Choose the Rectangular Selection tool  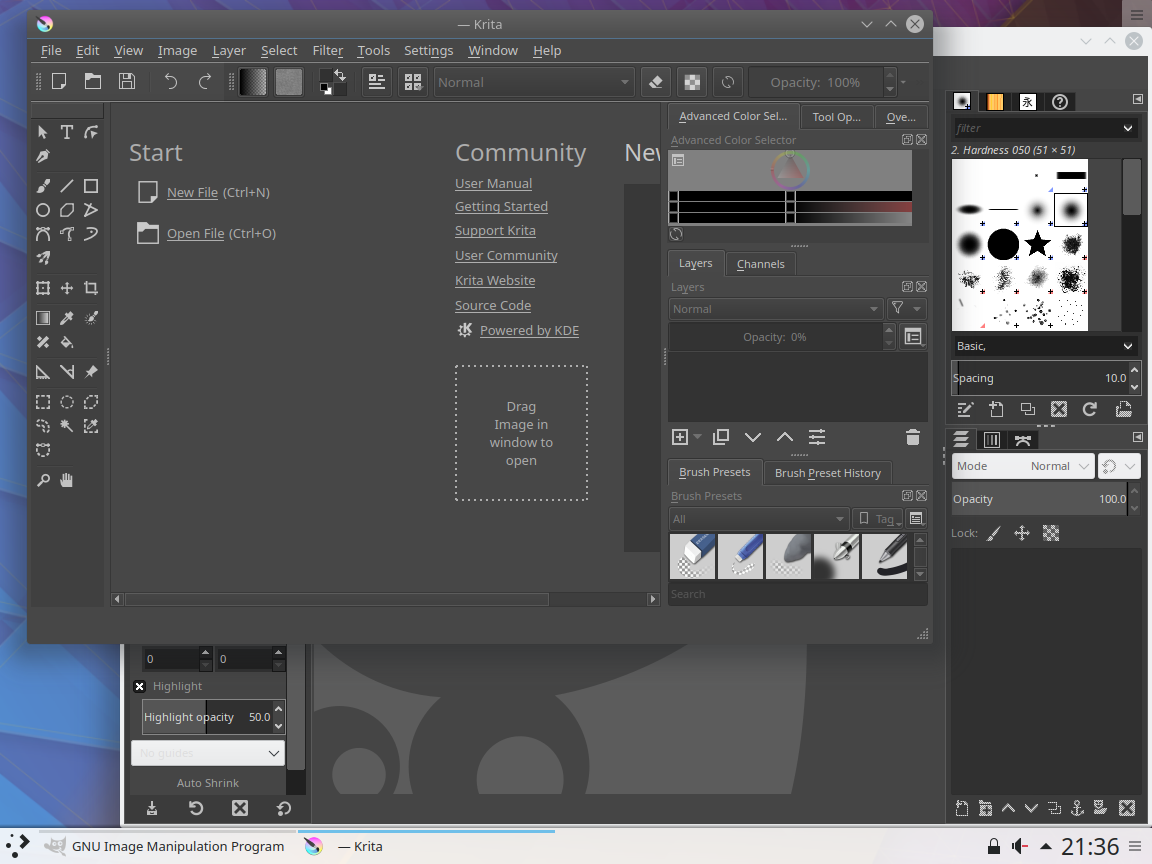(x=43, y=402)
